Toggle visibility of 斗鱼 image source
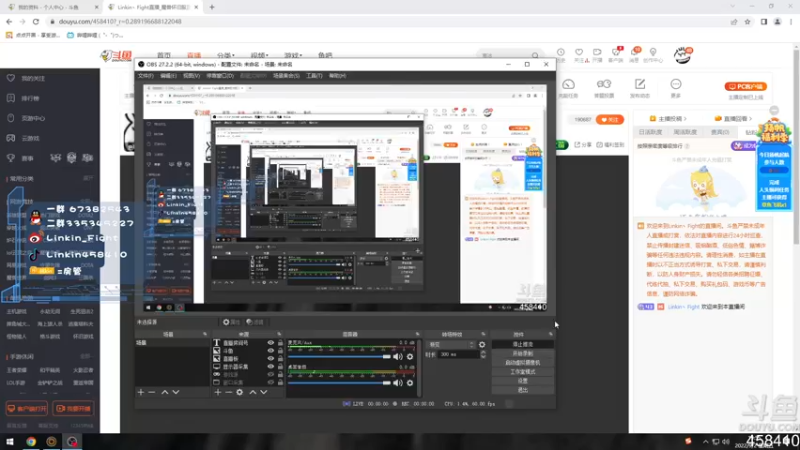This screenshot has height=450, width=800. (x=270, y=351)
